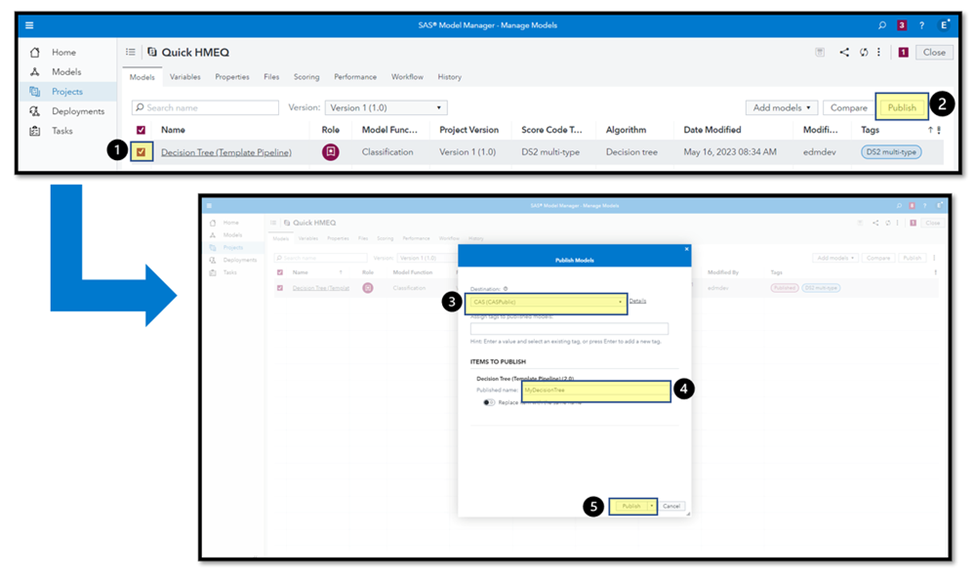Uncheck the Decision Tree row checkbox in top window
Screen dimensions: 975x578
pos(141,152)
